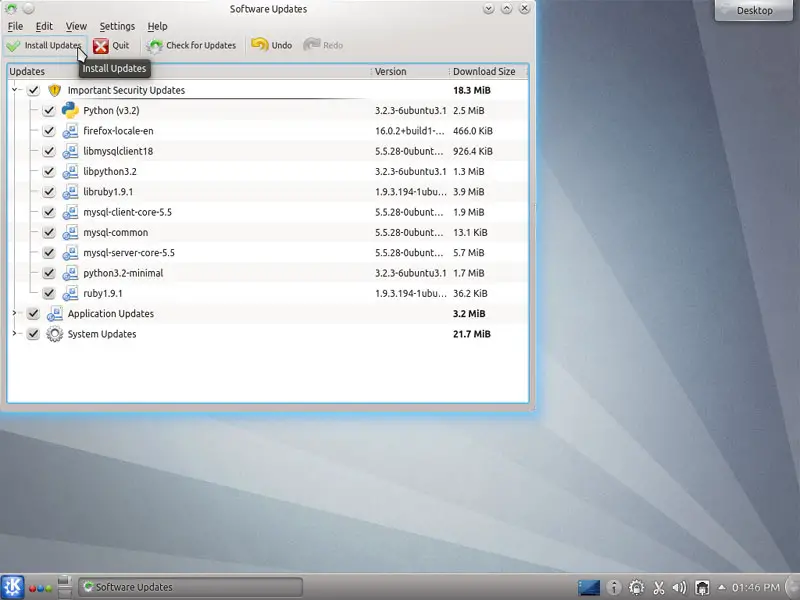Image resolution: width=800 pixels, height=600 pixels.
Task: Click version 16.0.2+build1 of firefox-locale-en
Action: point(410,131)
